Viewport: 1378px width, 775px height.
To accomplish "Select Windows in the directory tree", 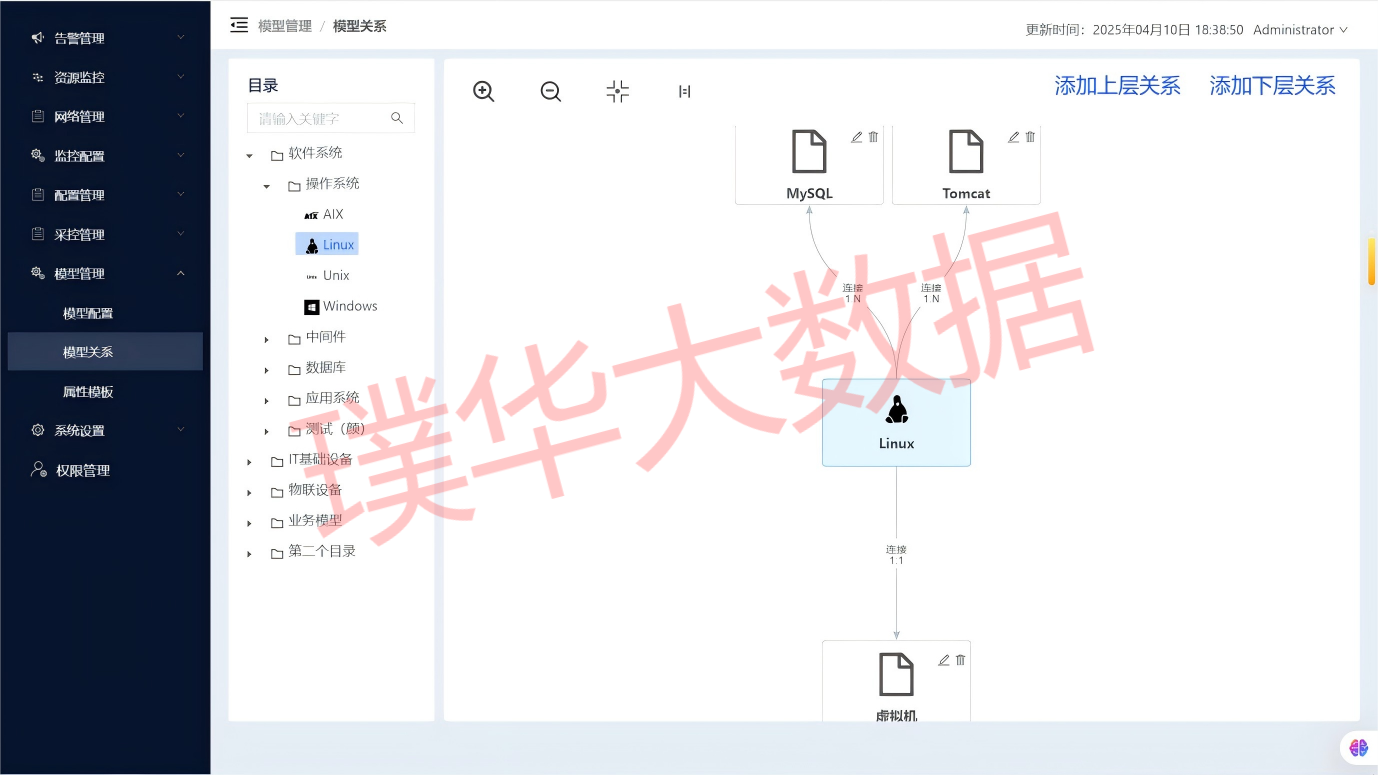I will click(x=349, y=306).
